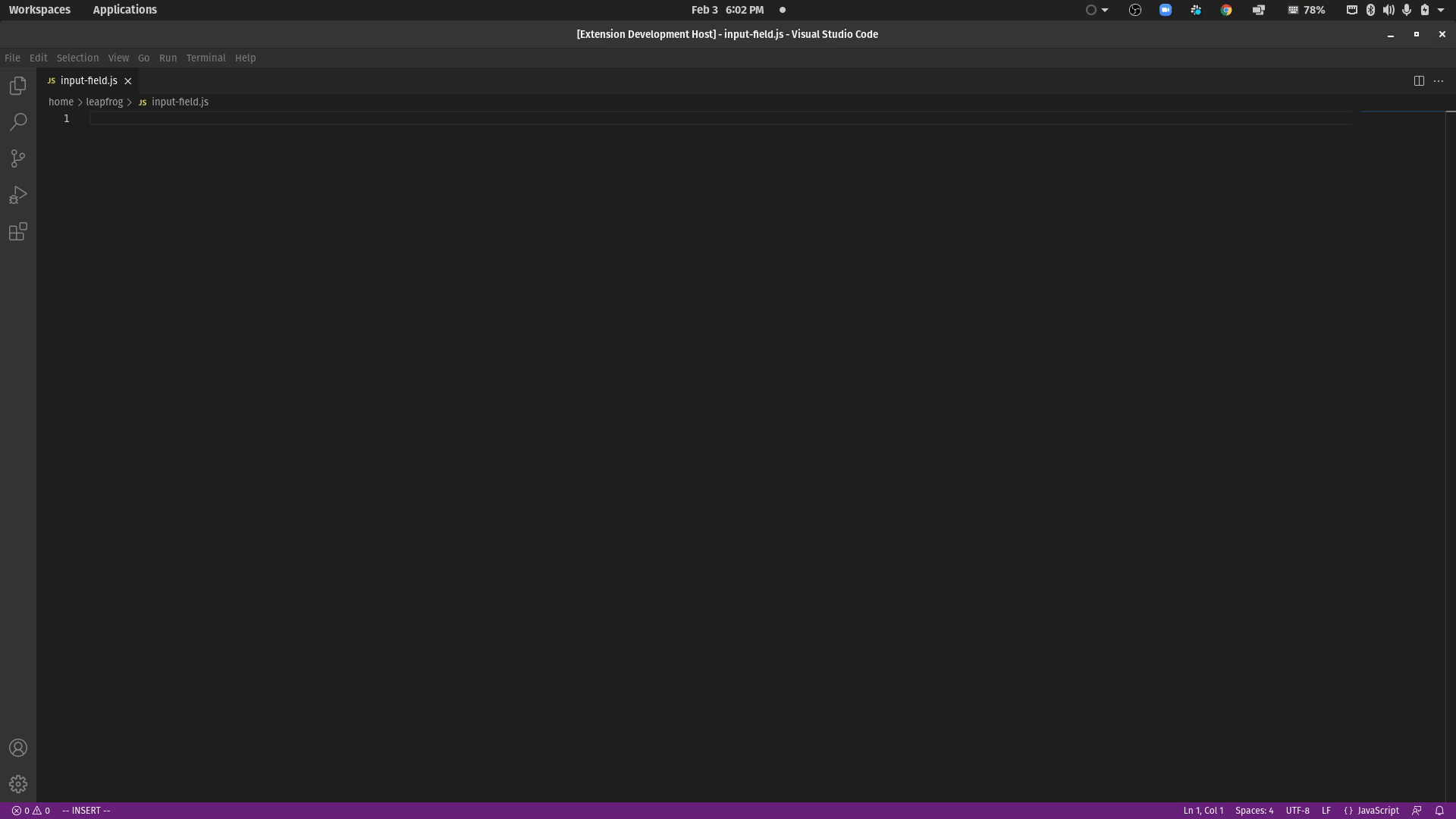
Task: Open the circle indicator dropdown in top bar
Action: pos(1097,10)
